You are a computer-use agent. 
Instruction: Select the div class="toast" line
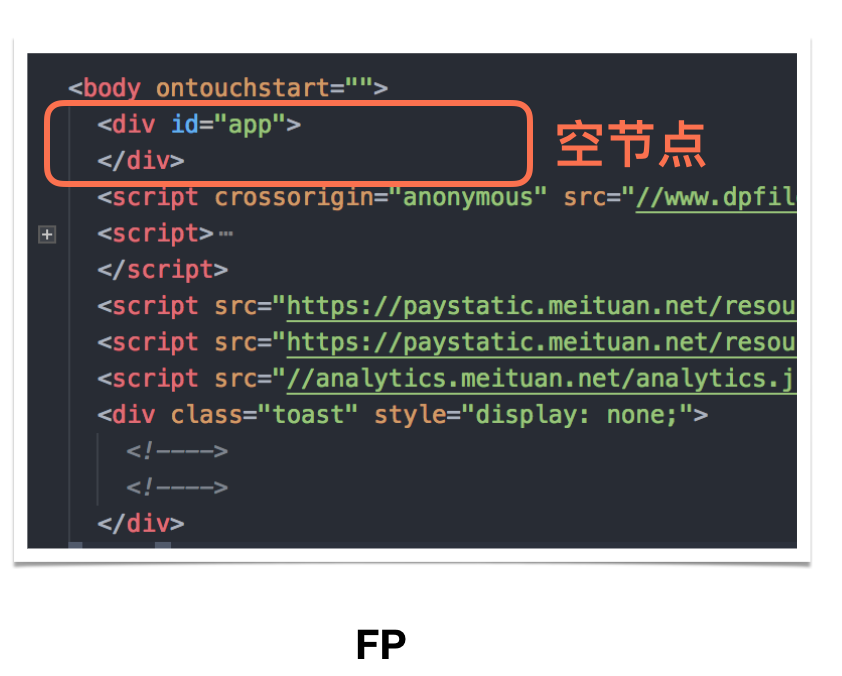(x=402, y=415)
